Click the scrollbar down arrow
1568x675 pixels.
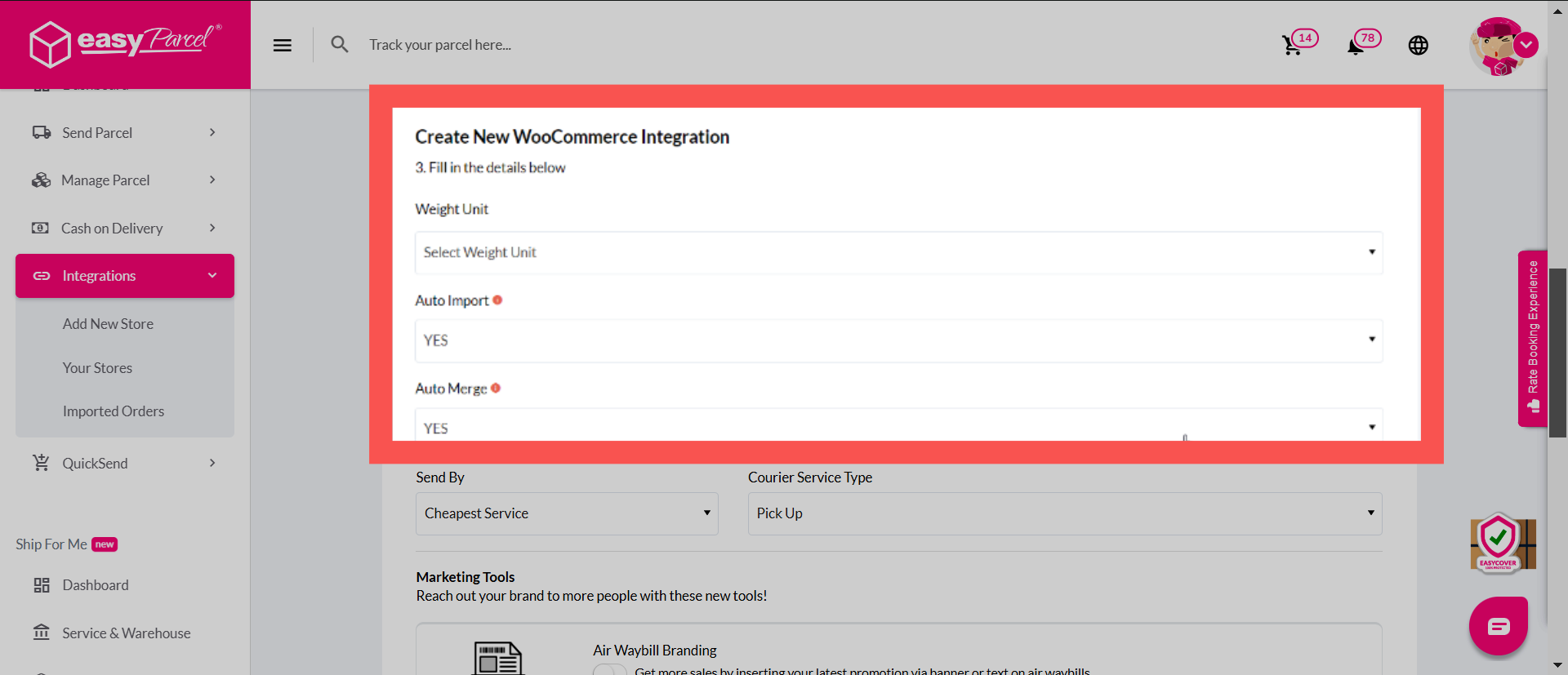coord(1558,665)
